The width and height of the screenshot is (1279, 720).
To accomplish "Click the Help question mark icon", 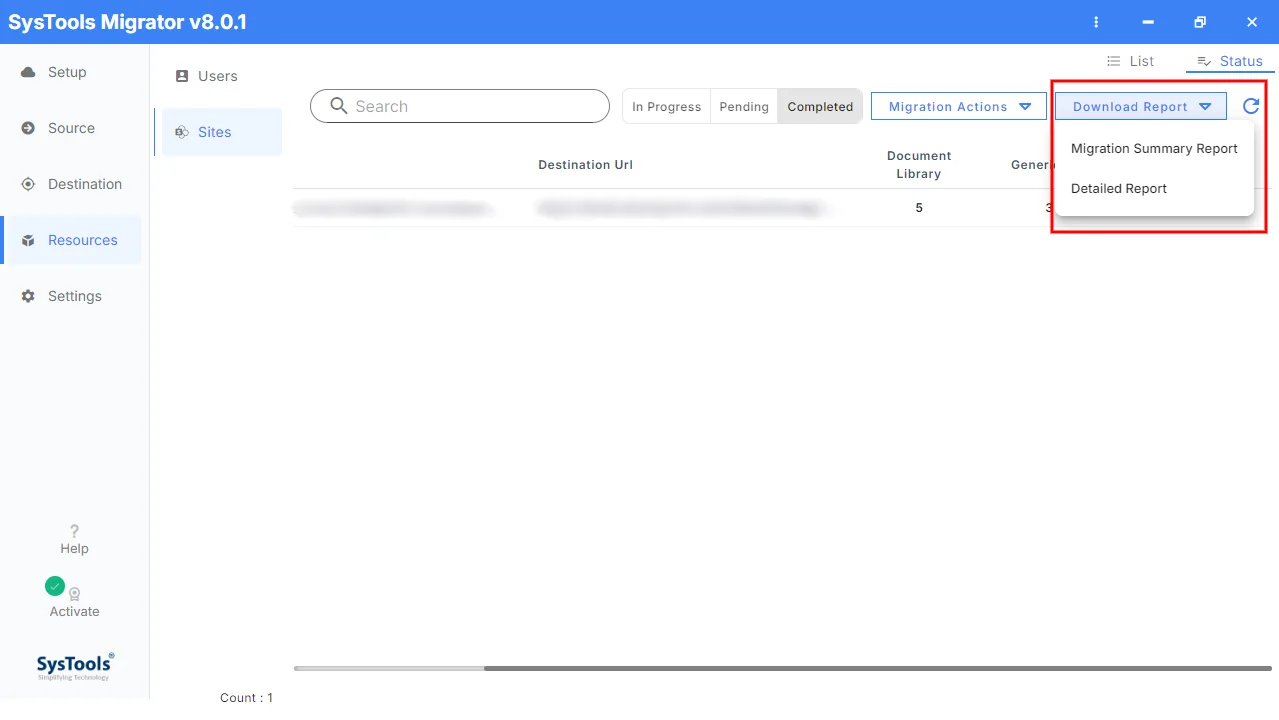I will pyautogui.click(x=74, y=531).
